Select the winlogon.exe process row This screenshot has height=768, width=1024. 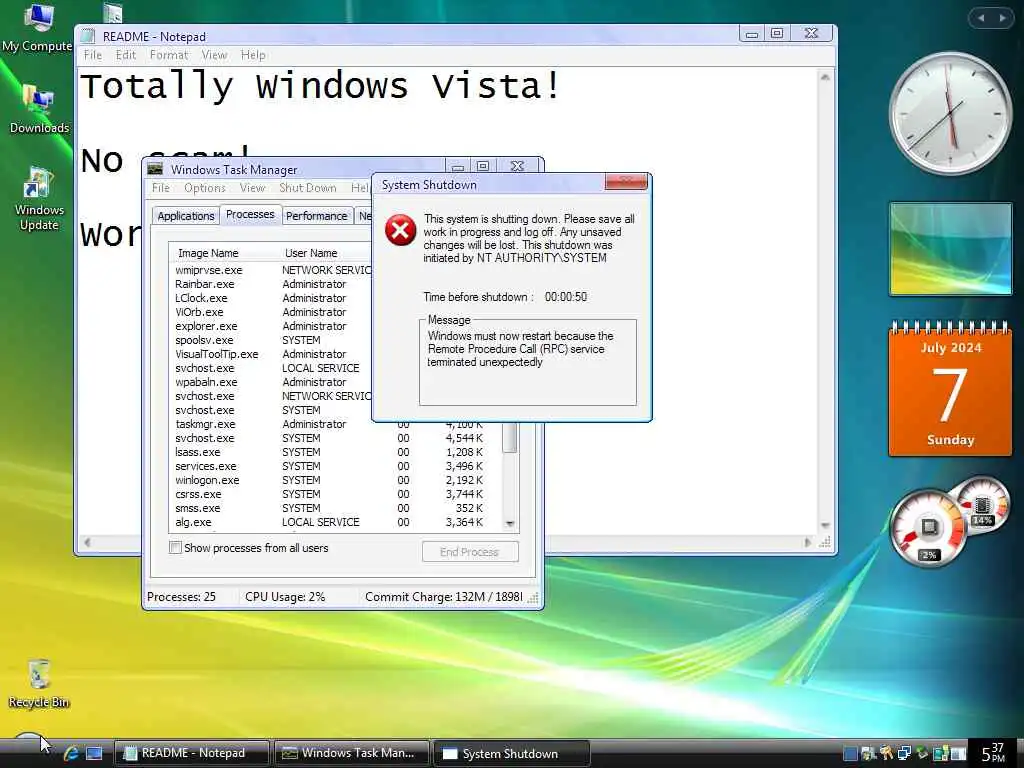[x=336, y=480]
